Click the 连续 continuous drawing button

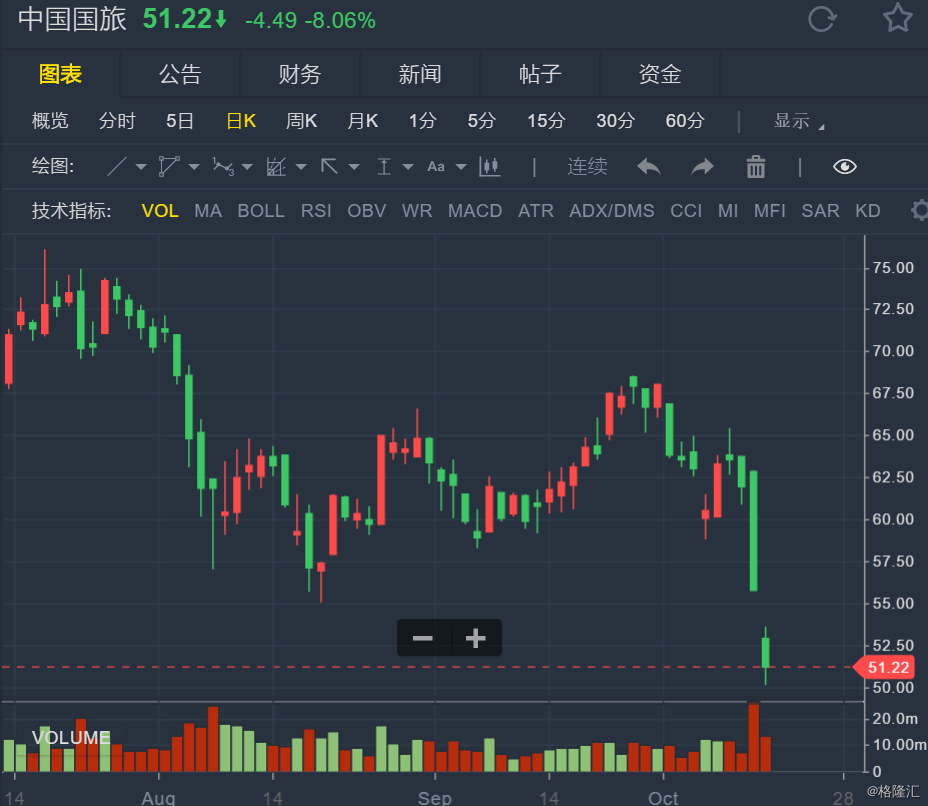pos(587,166)
